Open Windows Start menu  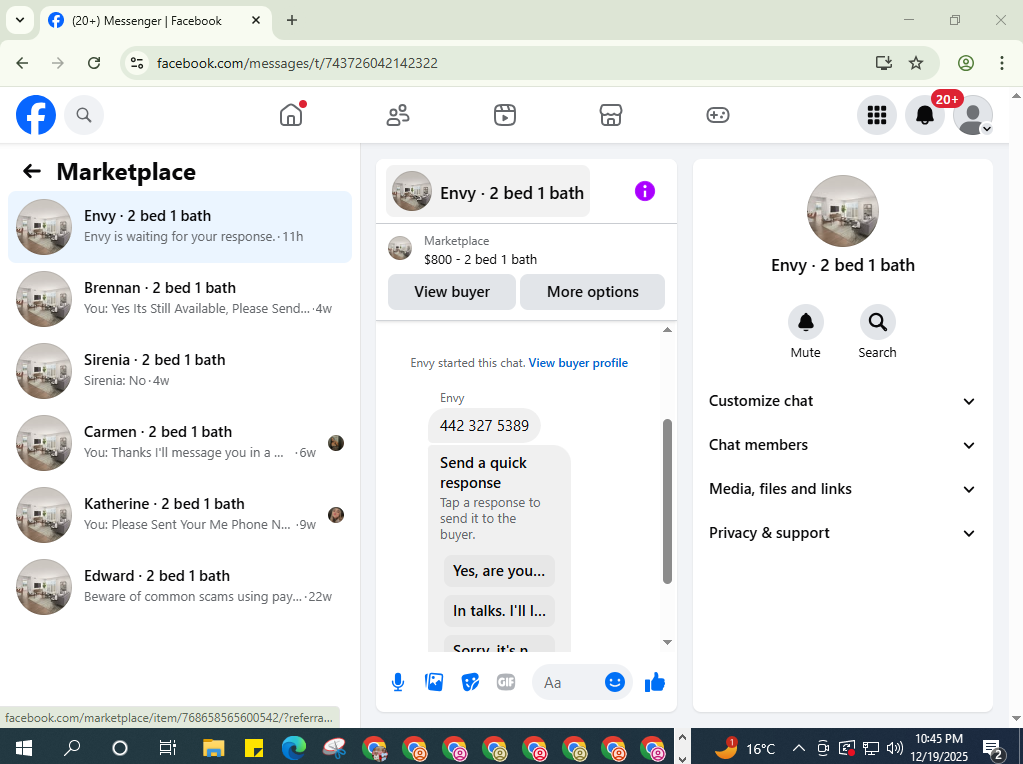pyautogui.click(x=23, y=747)
